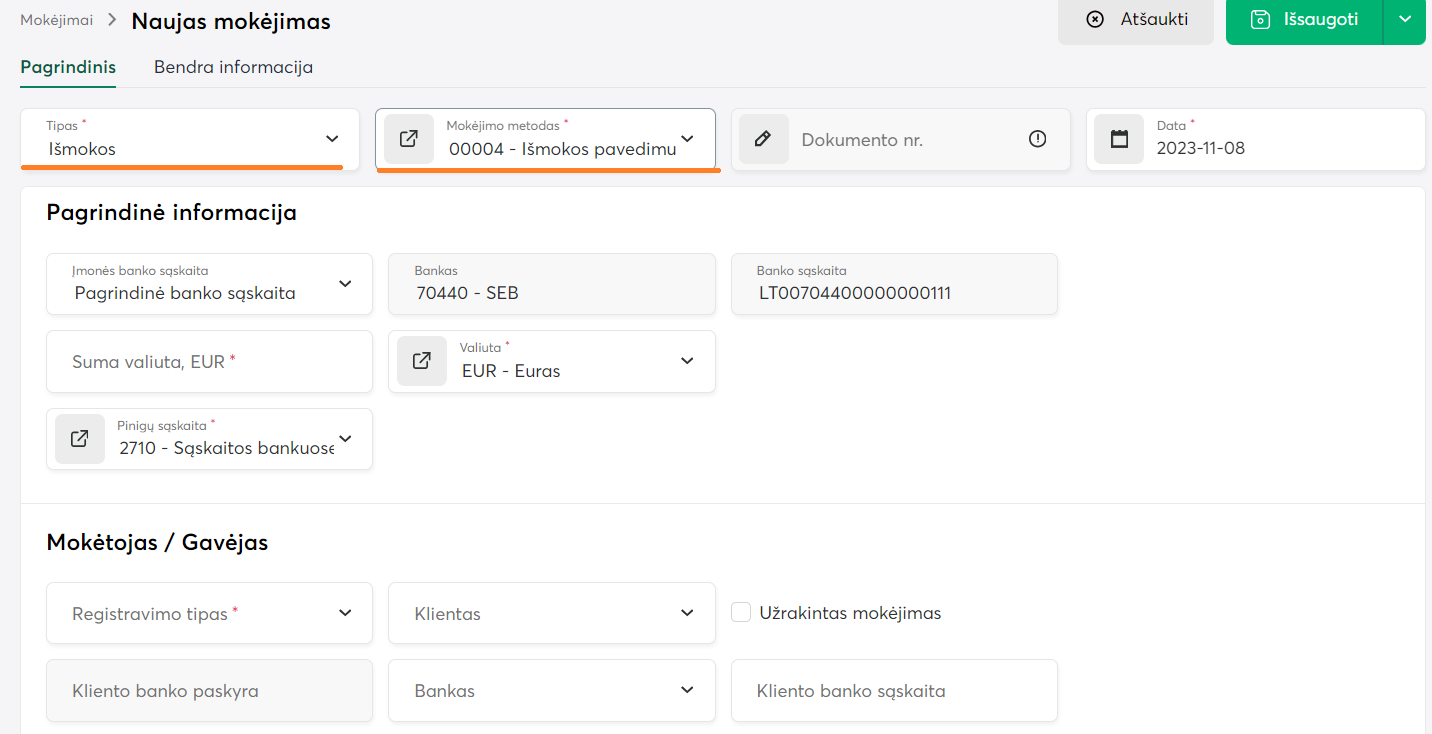Click into the Suma valiuta, EUR field
The height and width of the screenshot is (734, 1432).
click(209, 362)
